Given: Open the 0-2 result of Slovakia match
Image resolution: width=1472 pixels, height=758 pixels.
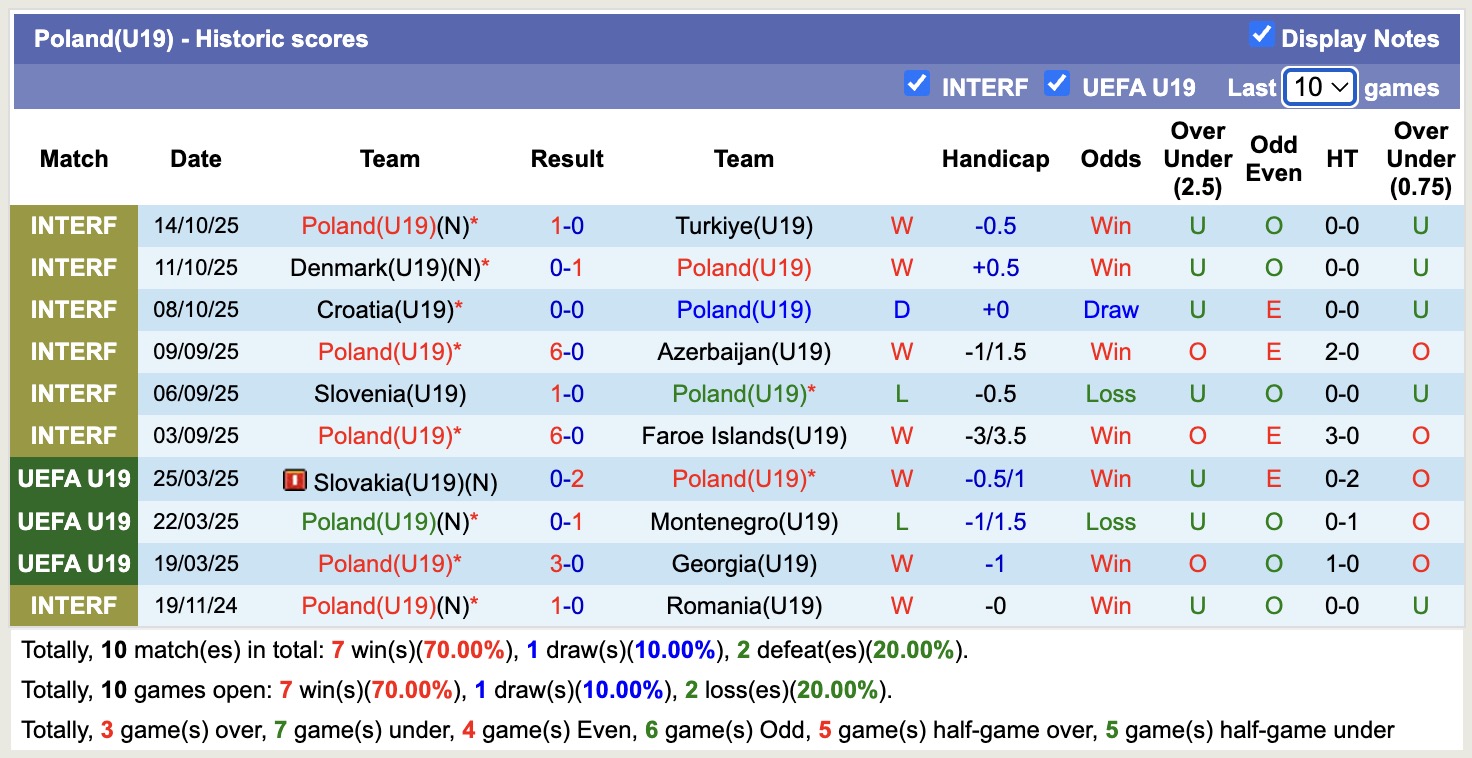Looking at the screenshot, I should click(x=567, y=479).
